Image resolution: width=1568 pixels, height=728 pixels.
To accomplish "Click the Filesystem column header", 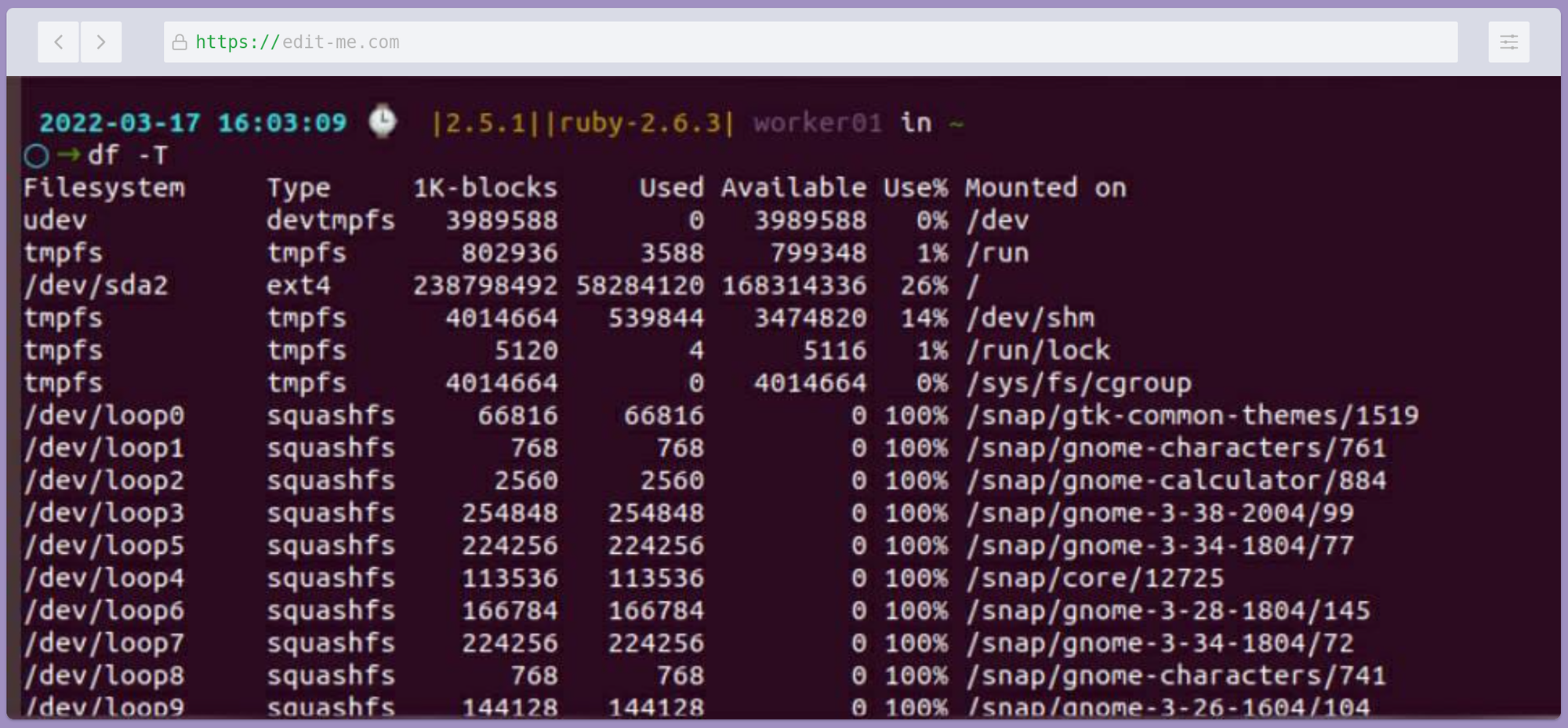I will 104,188.
